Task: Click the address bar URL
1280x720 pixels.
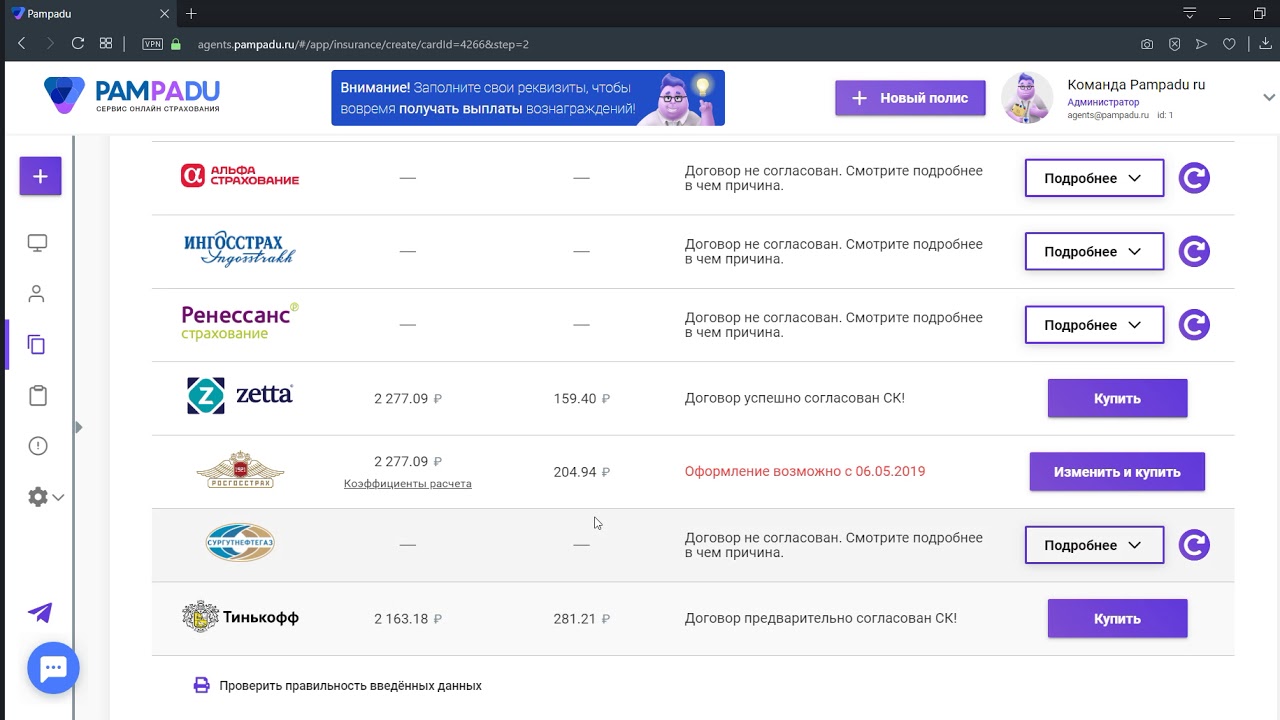Action: [x=363, y=44]
